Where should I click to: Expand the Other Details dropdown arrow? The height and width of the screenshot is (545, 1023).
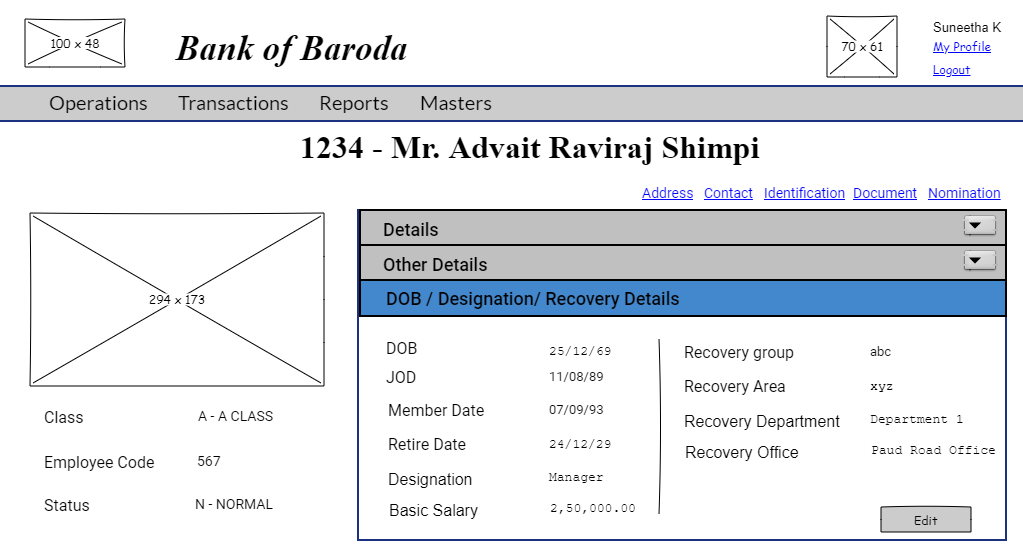pos(979,261)
